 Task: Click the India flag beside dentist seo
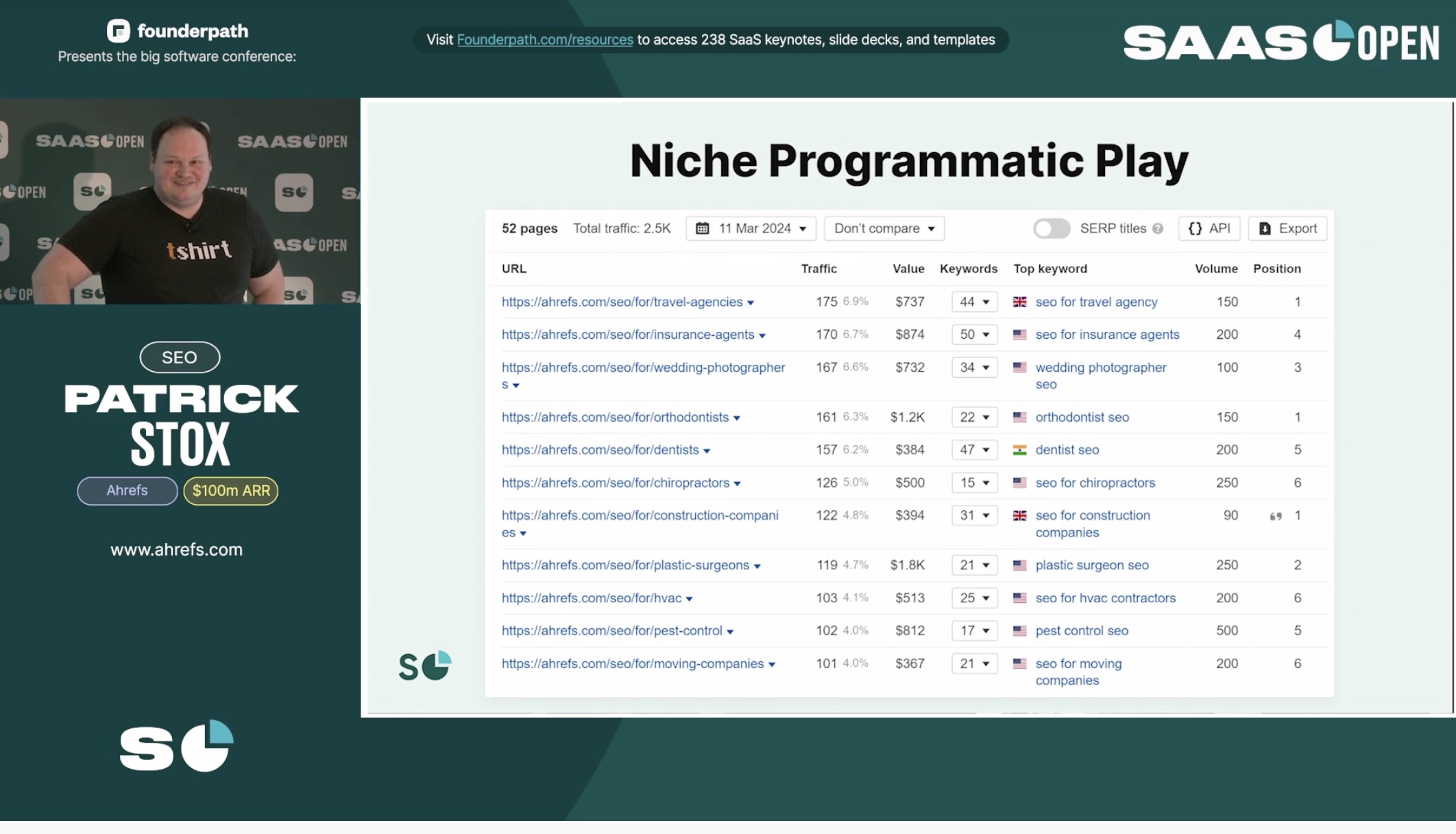coord(1020,450)
